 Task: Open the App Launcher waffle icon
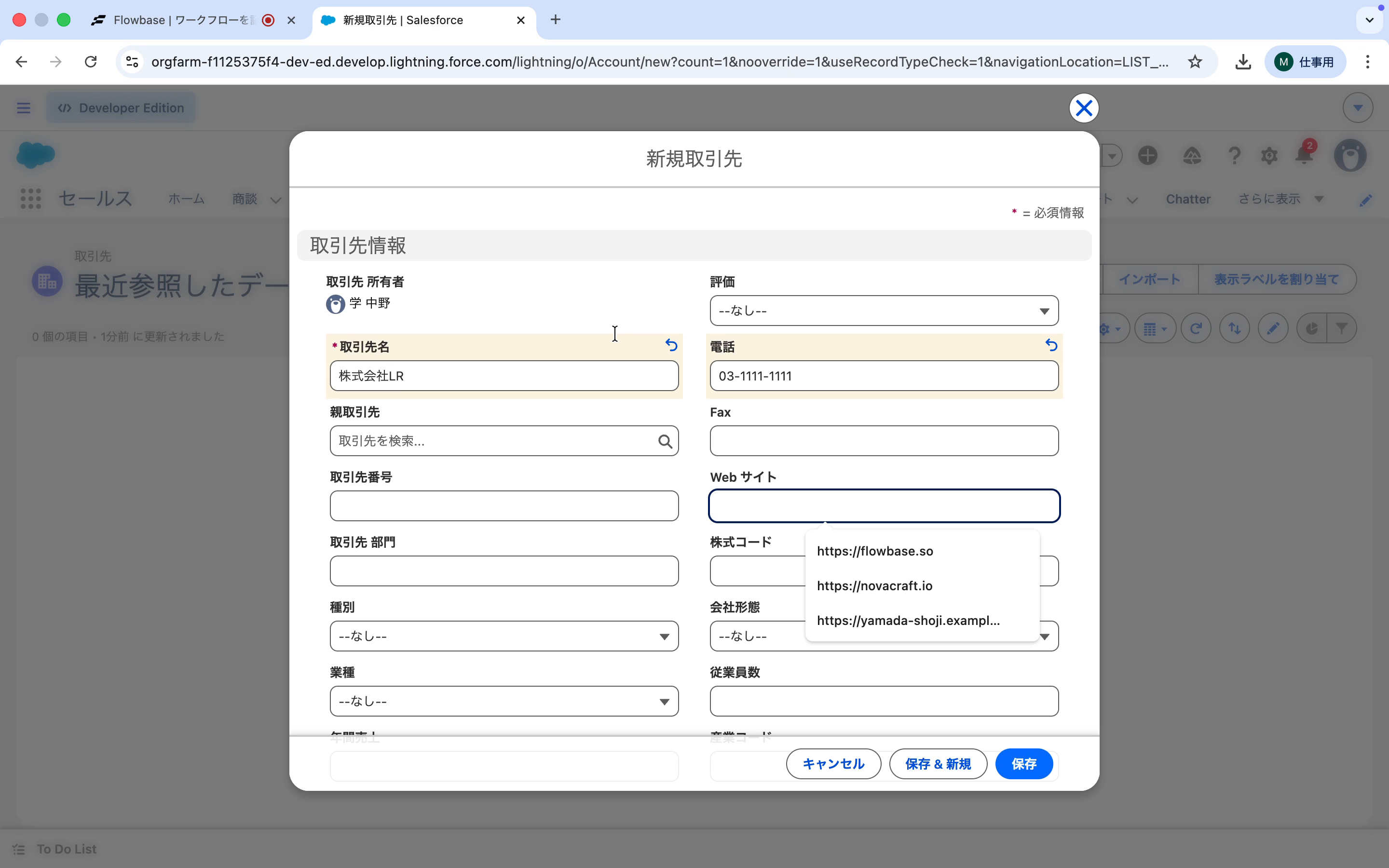pyautogui.click(x=30, y=199)
